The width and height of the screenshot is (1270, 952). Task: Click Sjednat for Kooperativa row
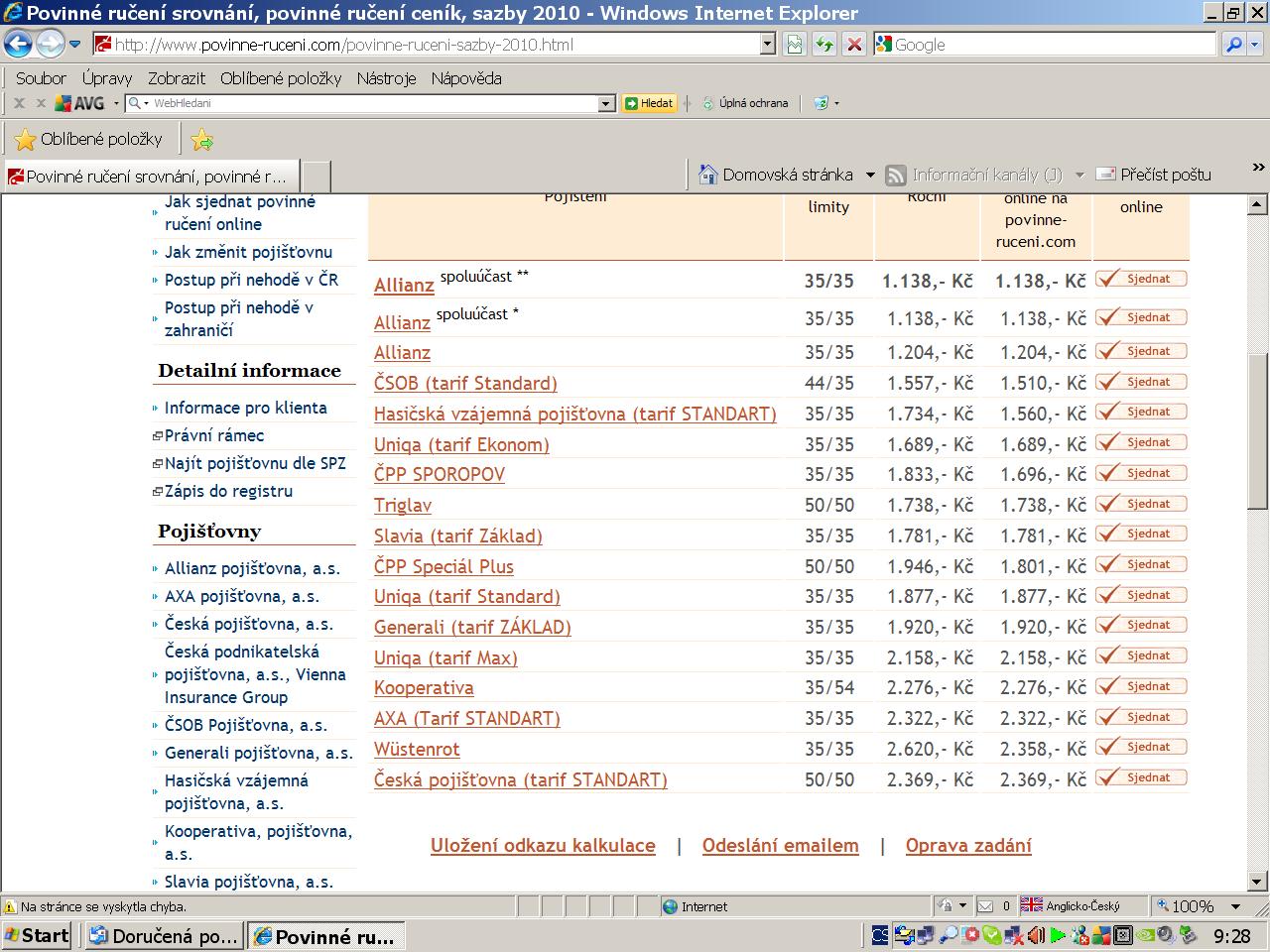(1141, 686)
